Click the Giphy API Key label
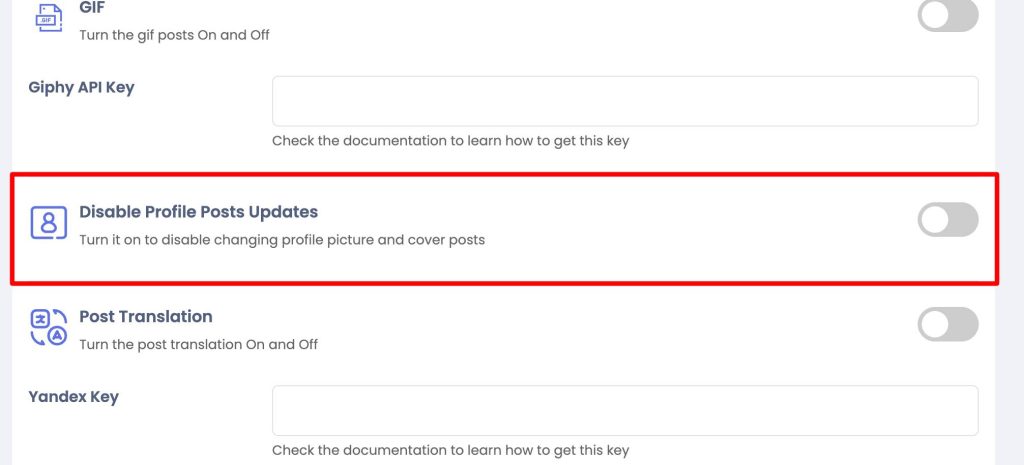This screenshot has width=1024, height=465. point(81,88)
